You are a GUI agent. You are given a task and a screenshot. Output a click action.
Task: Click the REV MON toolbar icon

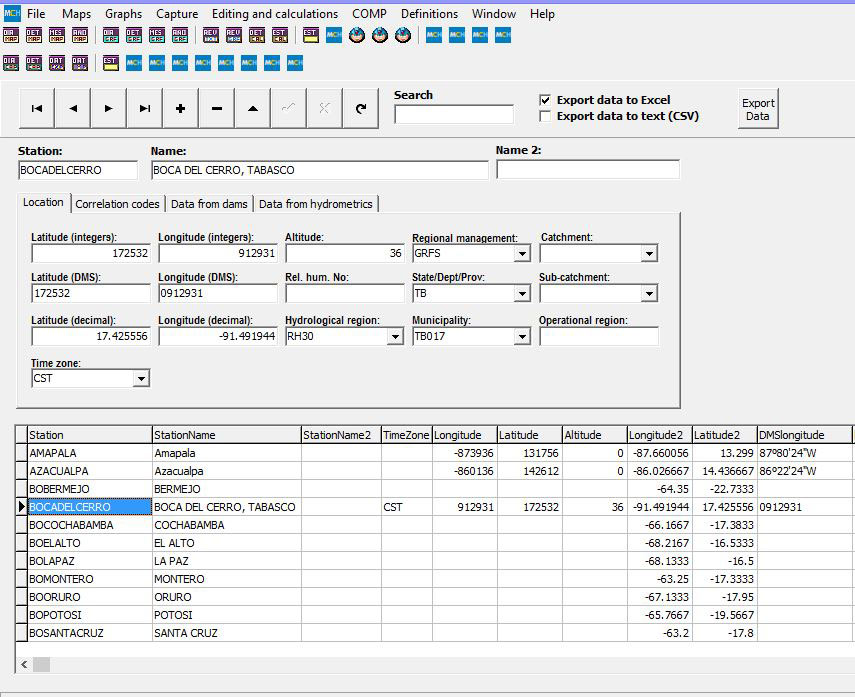[210, 36]
